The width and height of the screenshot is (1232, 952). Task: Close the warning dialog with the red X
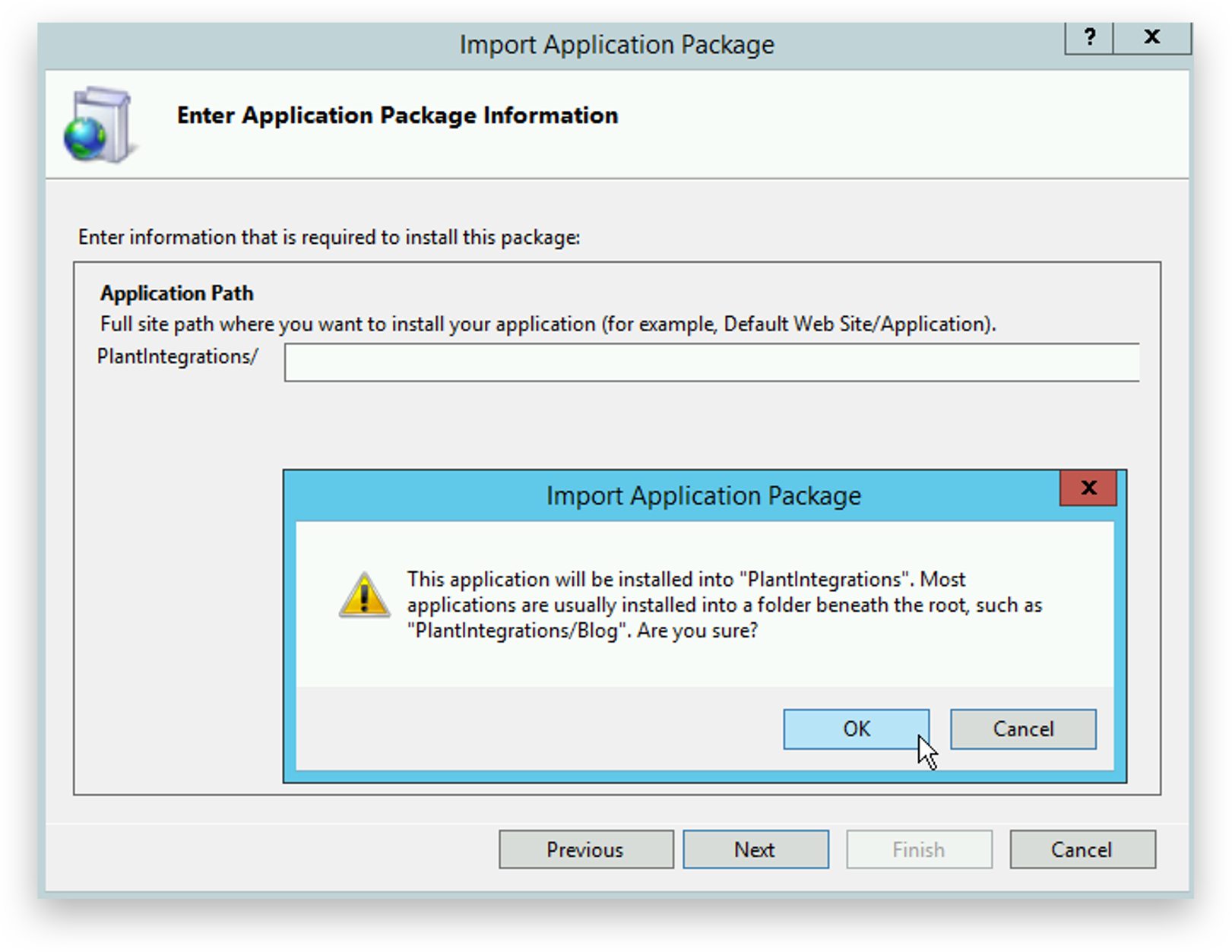coord(1088,488)
